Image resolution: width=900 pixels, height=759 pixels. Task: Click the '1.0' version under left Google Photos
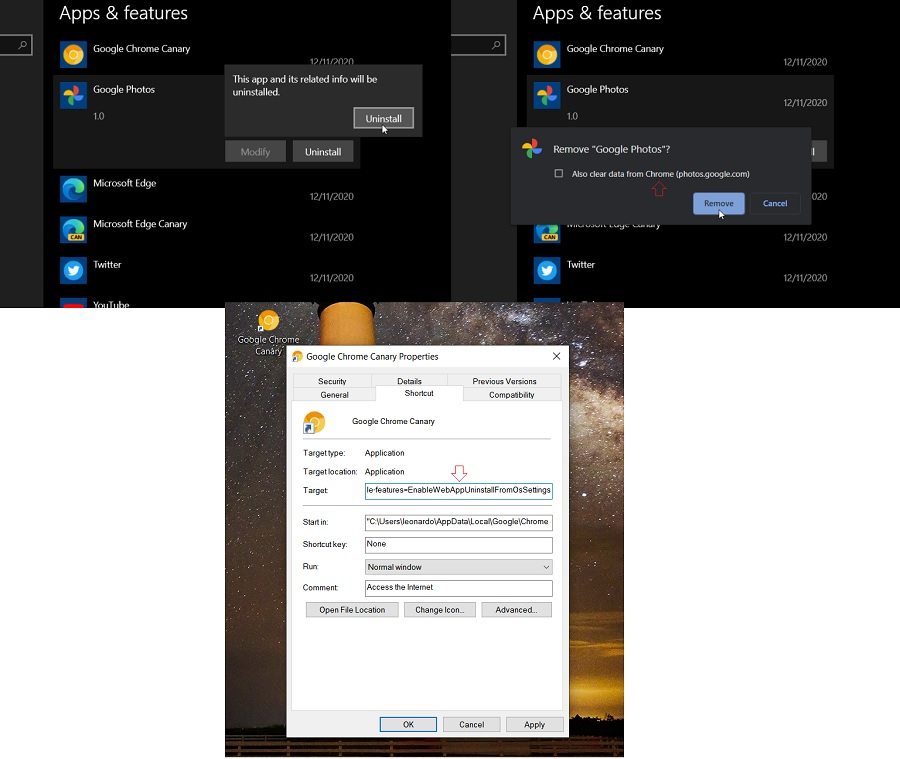tap(99, 116)
